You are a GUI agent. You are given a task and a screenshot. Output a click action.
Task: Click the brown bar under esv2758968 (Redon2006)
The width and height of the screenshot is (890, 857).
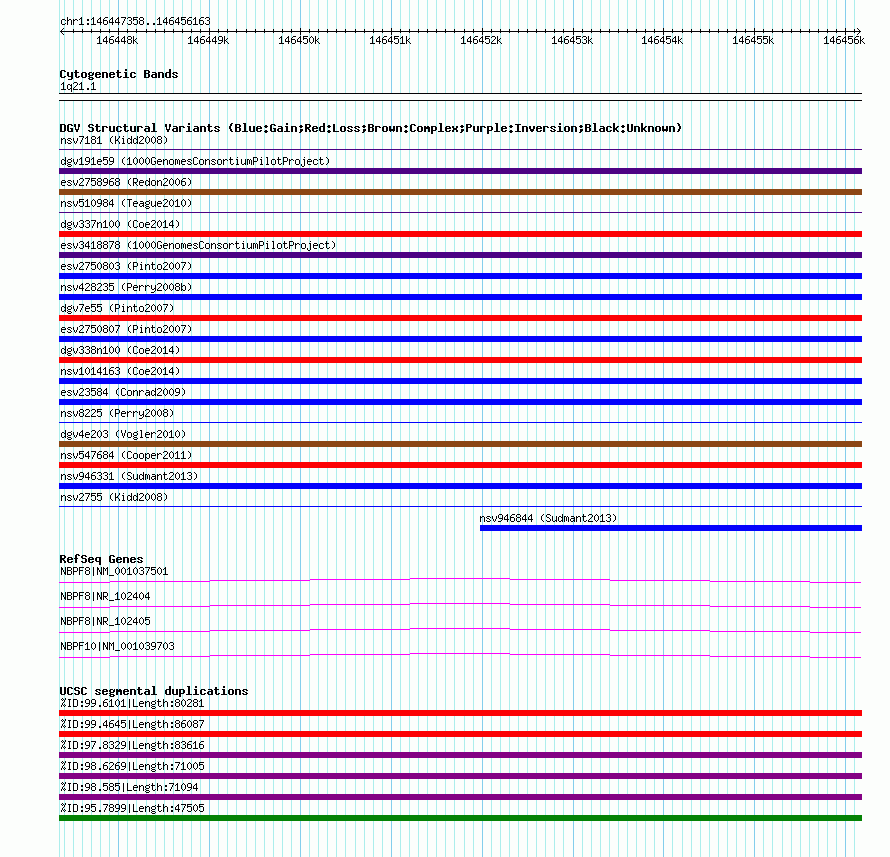click(x=460, y=192)
